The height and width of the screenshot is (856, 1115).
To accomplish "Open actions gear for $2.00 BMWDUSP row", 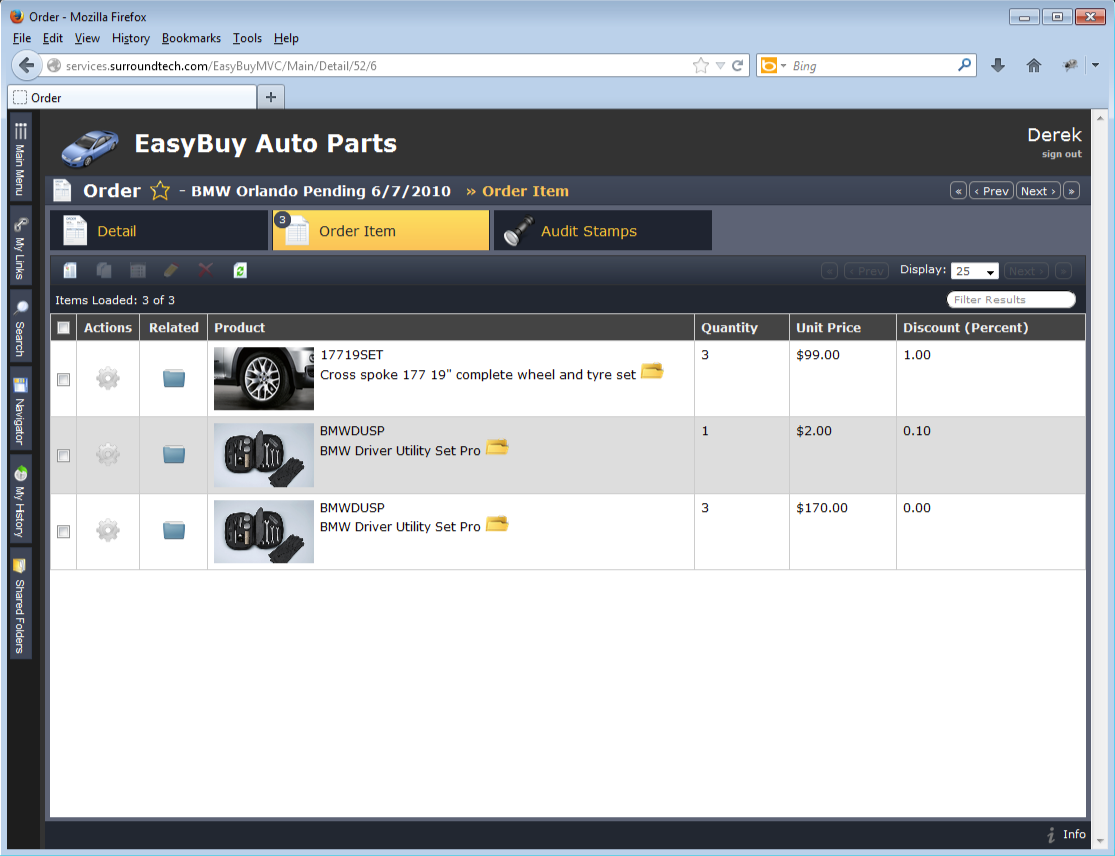I will click(108, 454).
